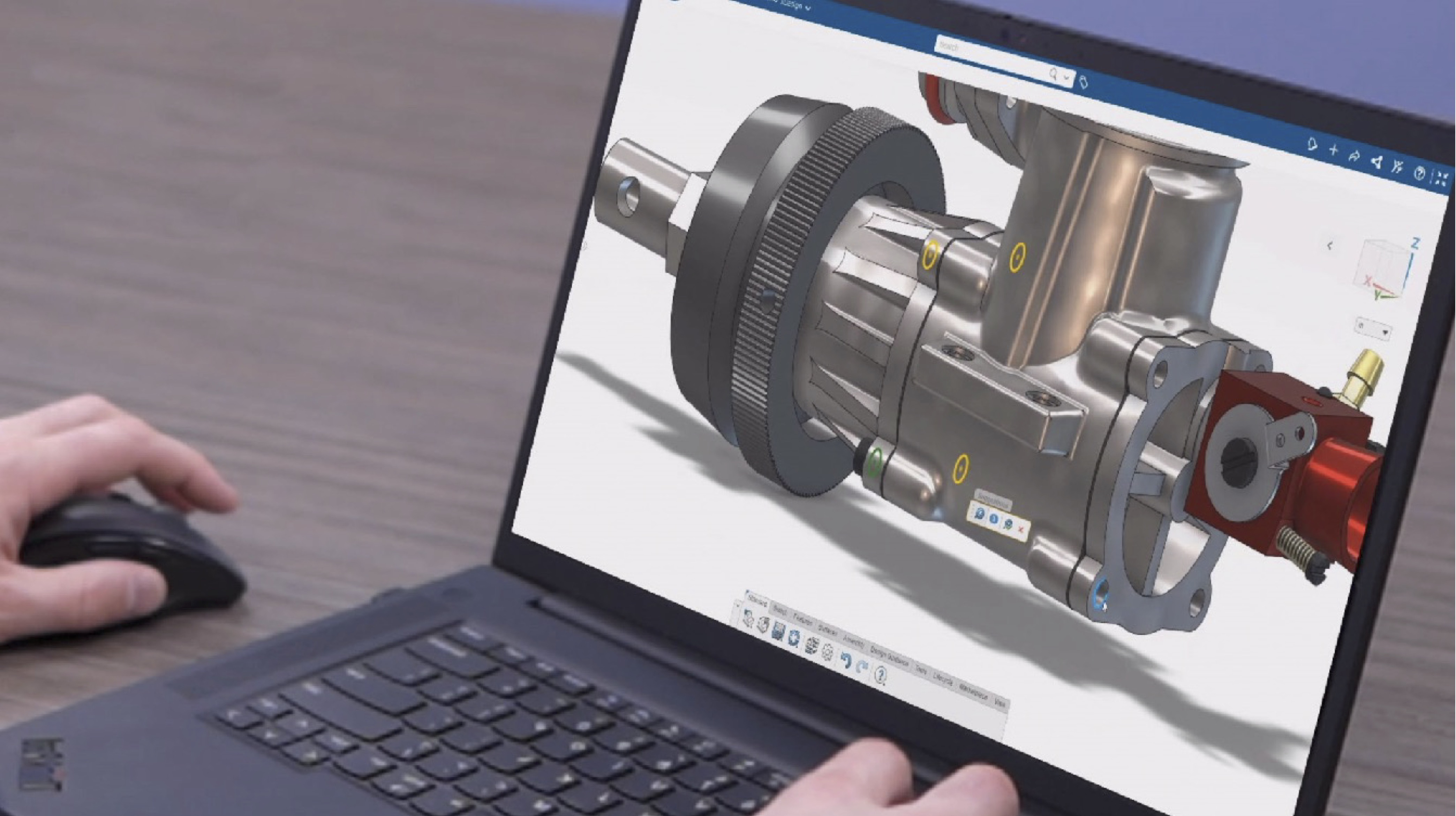
Task: Click the first blue icon in context toolbar
Action: 980,513
